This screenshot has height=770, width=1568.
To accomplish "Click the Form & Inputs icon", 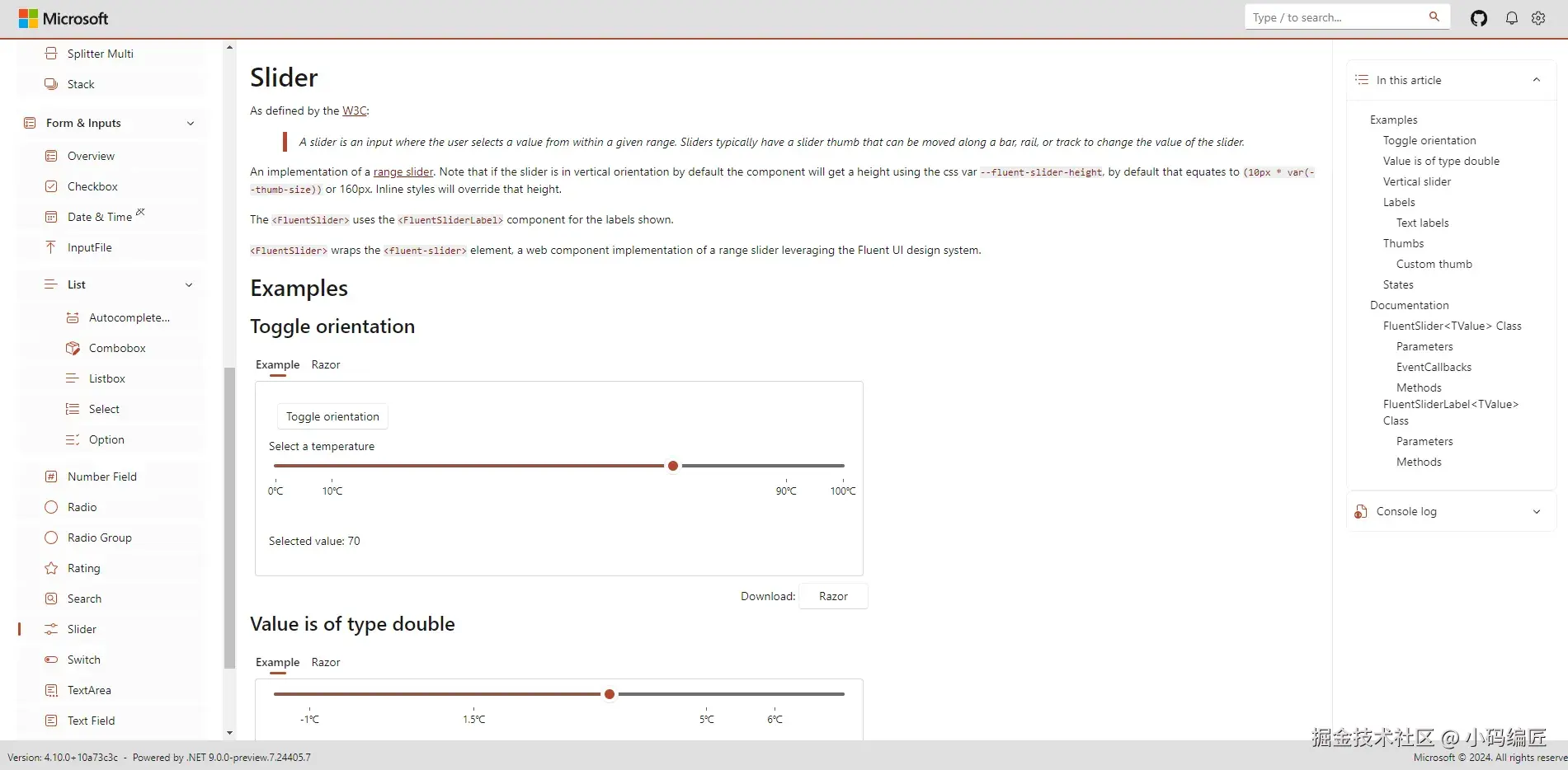I will pos(30,123).
